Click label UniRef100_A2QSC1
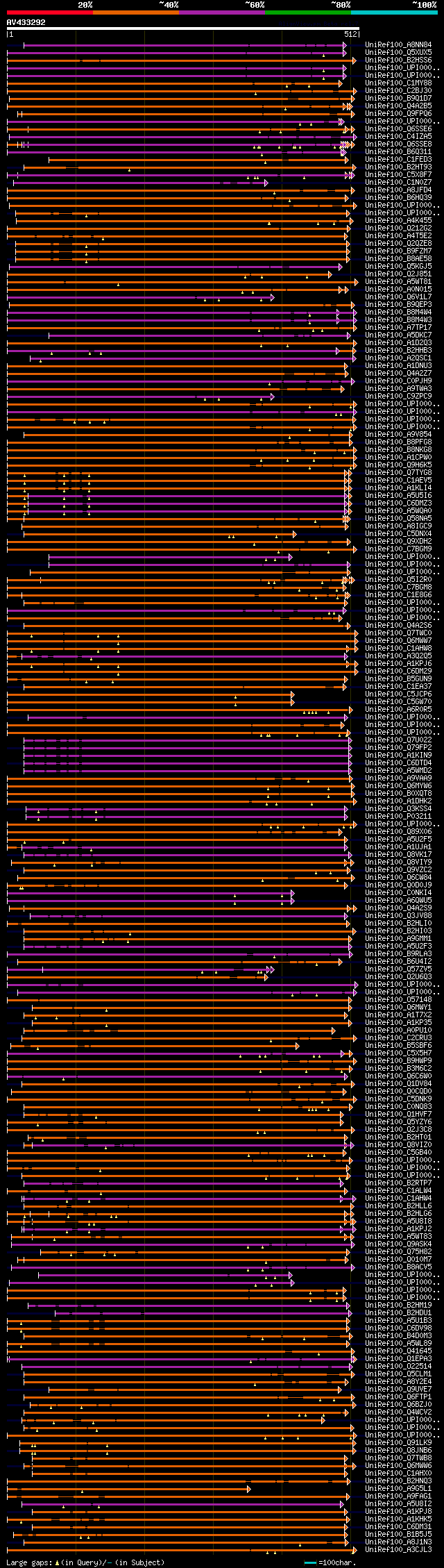Image resolution: width=444 pixels, height=1568 pixels. pyautogui.click(x=398, y=358)
